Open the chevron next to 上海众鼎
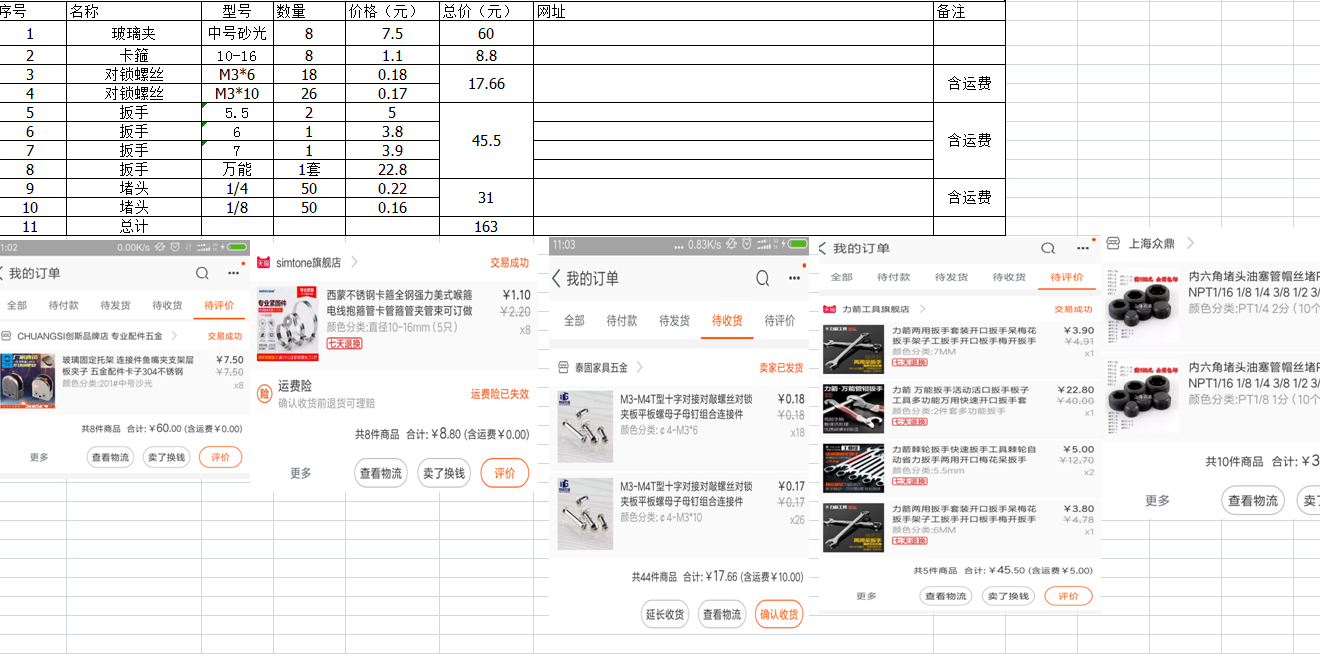 click(1190, 243)
